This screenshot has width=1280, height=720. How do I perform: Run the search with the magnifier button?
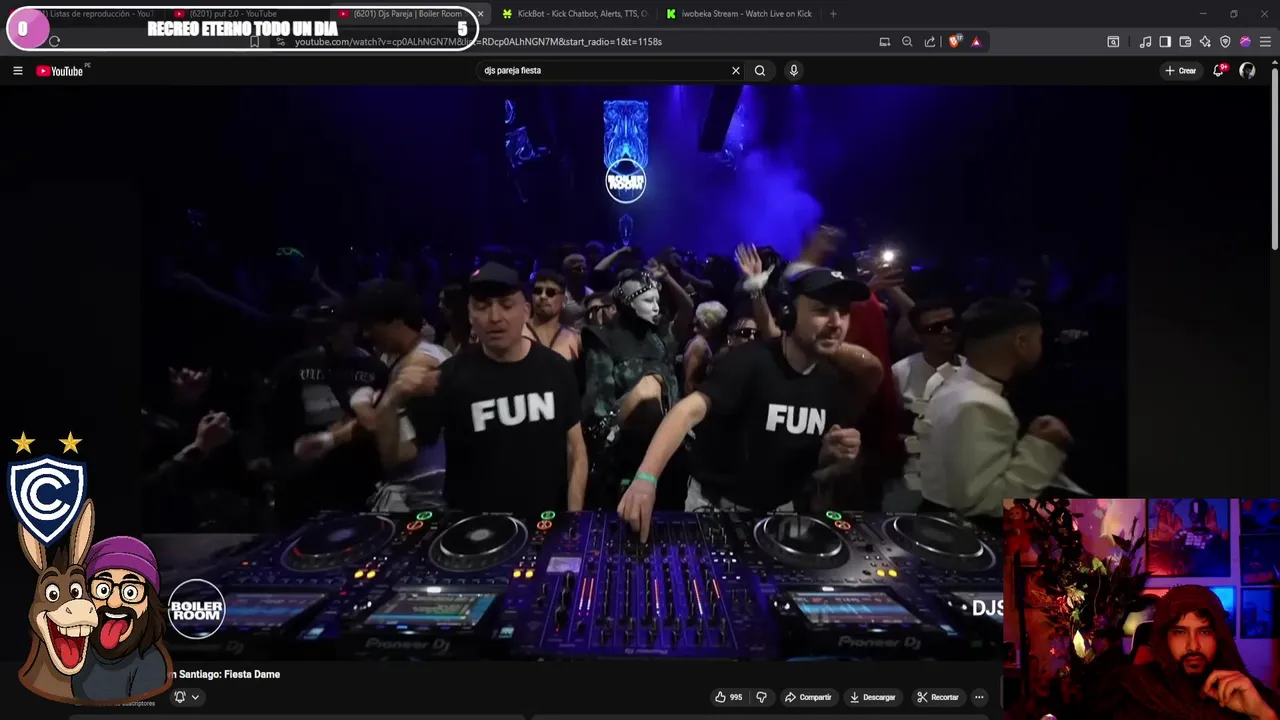[x=760, y=70]
